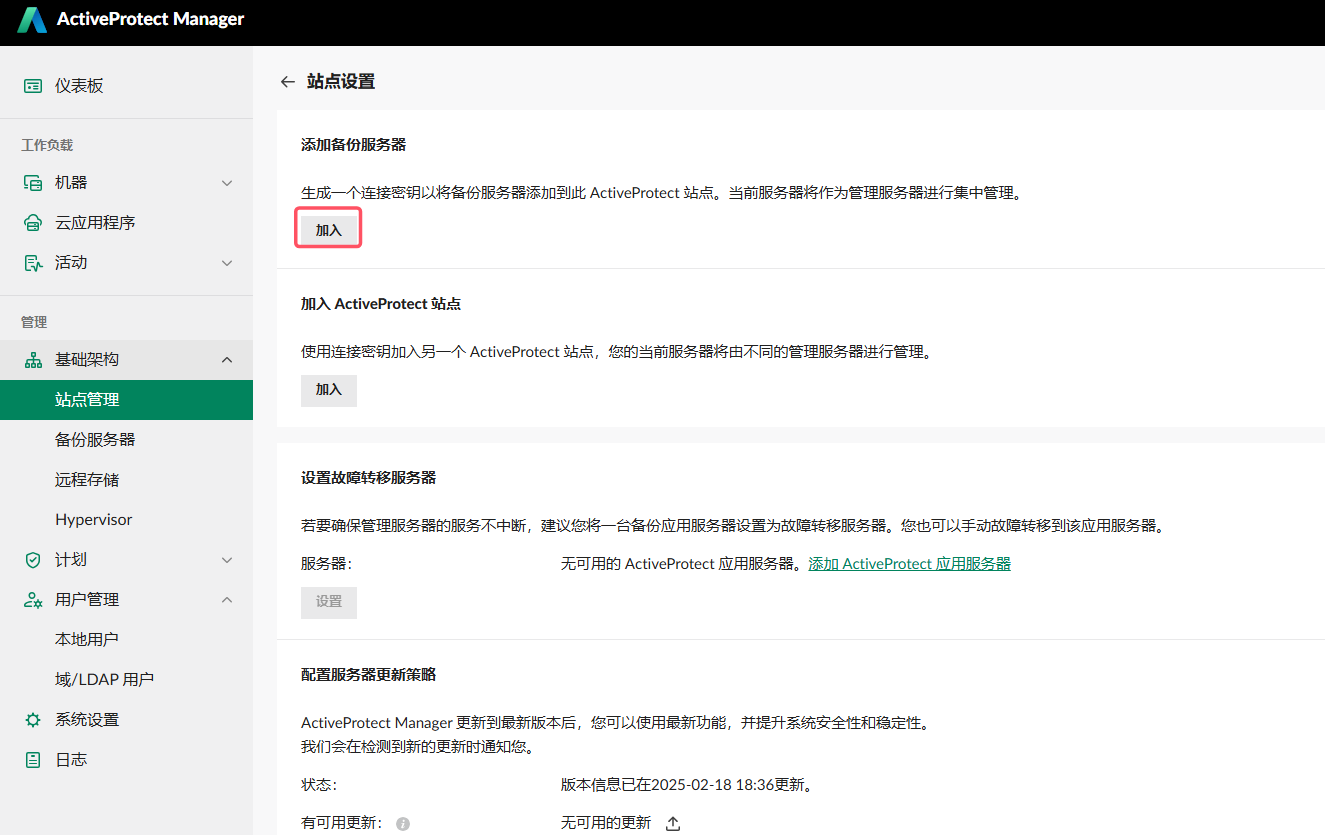Open 仪表板 in the sidebar
Viewport: 1325px width, 835px height.
click(x=126, y=86)
